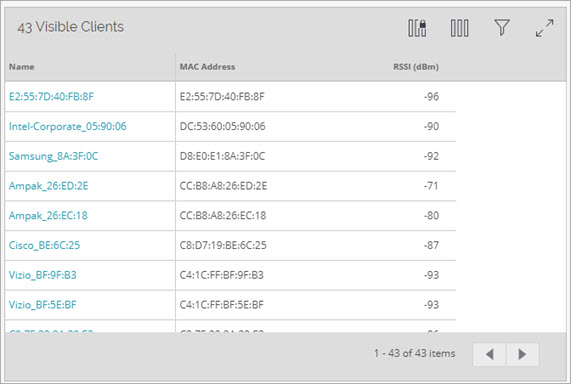Screen dimensions: 571x384
Task: Click RSSI value -90
Action: coord(432,126)
